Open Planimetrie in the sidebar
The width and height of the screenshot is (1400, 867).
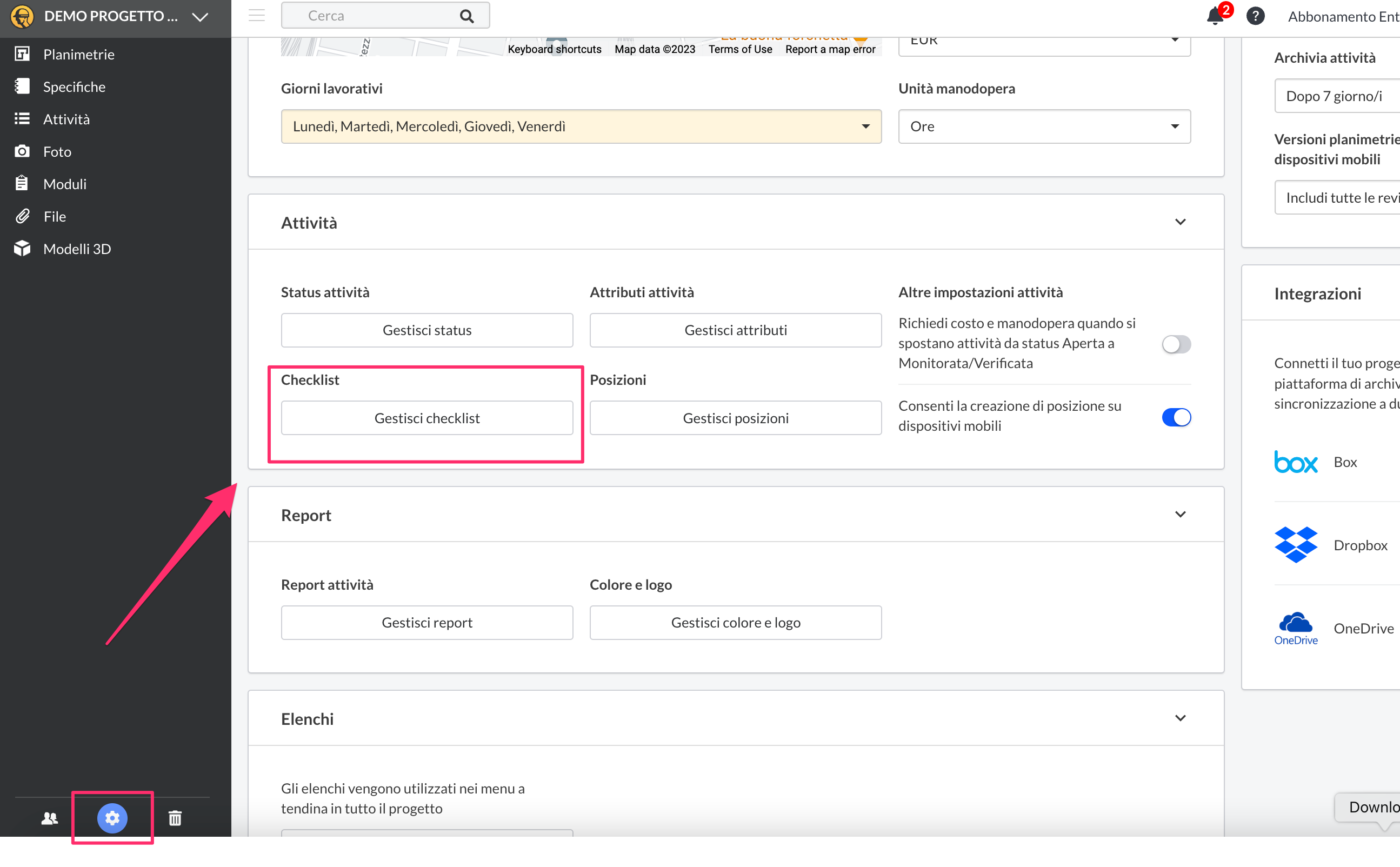pyautogui.click(x=78, y=55)
